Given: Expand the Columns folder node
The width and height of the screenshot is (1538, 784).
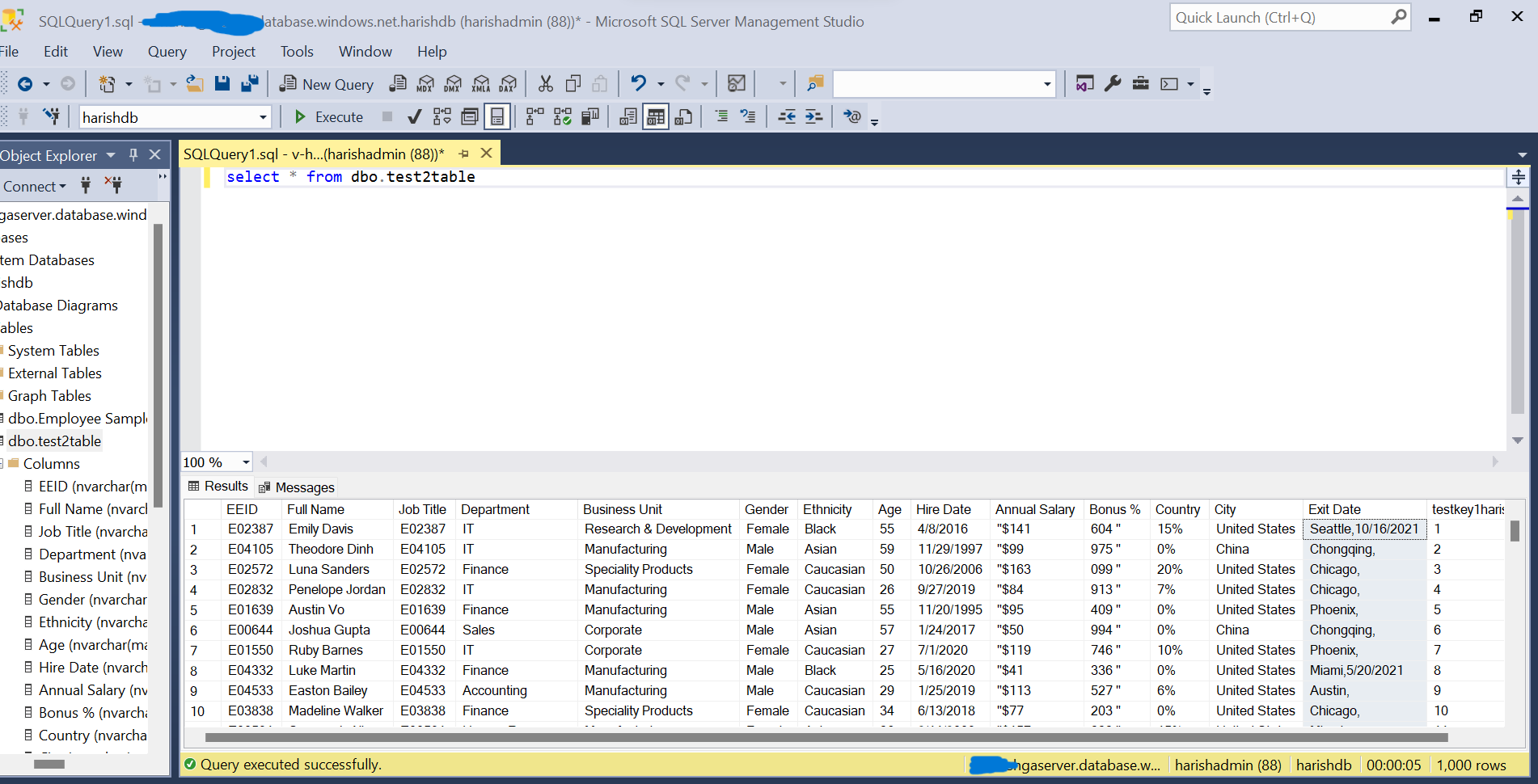Looking at the screenshot, I should coord(2,463).
